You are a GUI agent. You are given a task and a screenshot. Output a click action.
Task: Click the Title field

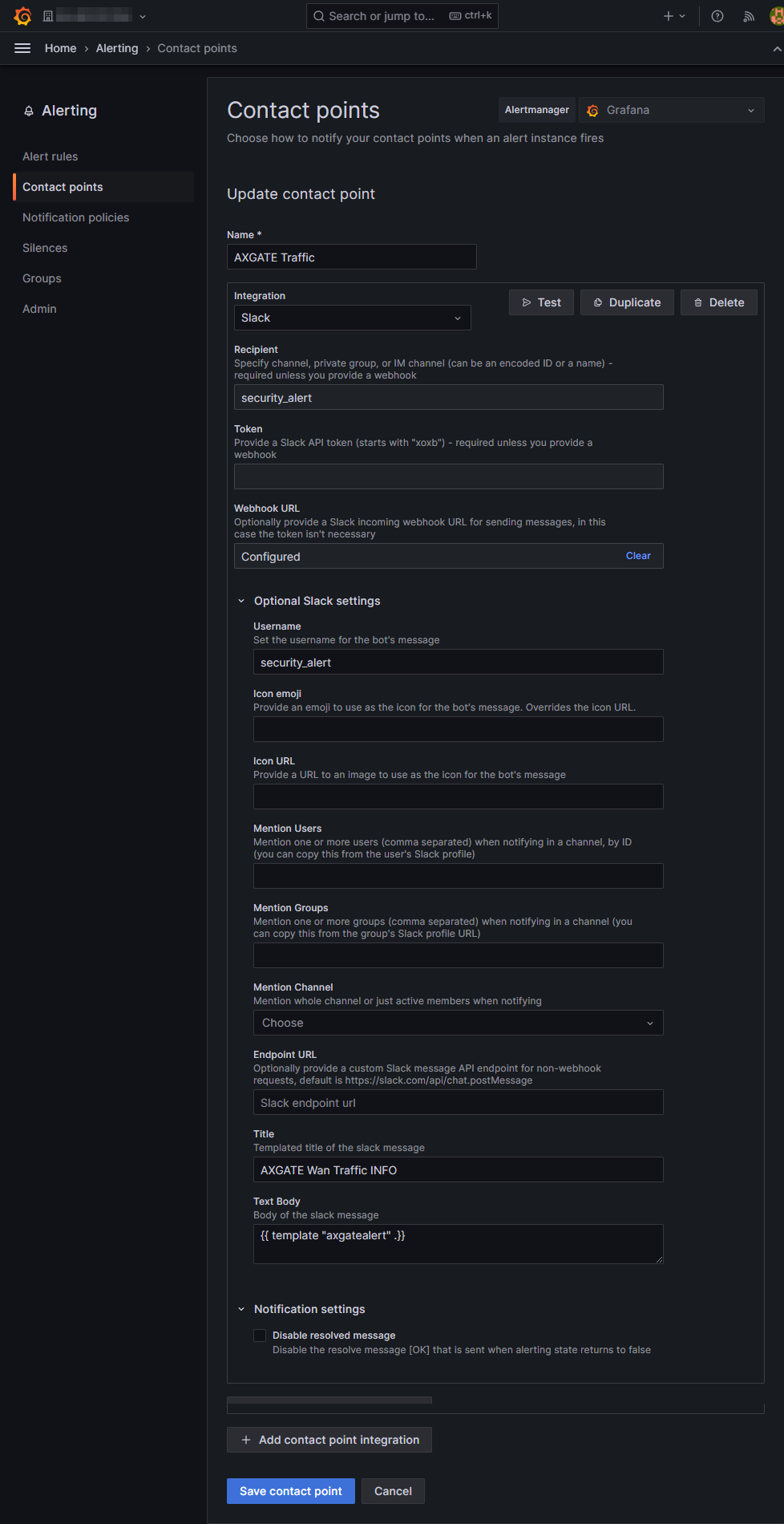click(459, 1169)
